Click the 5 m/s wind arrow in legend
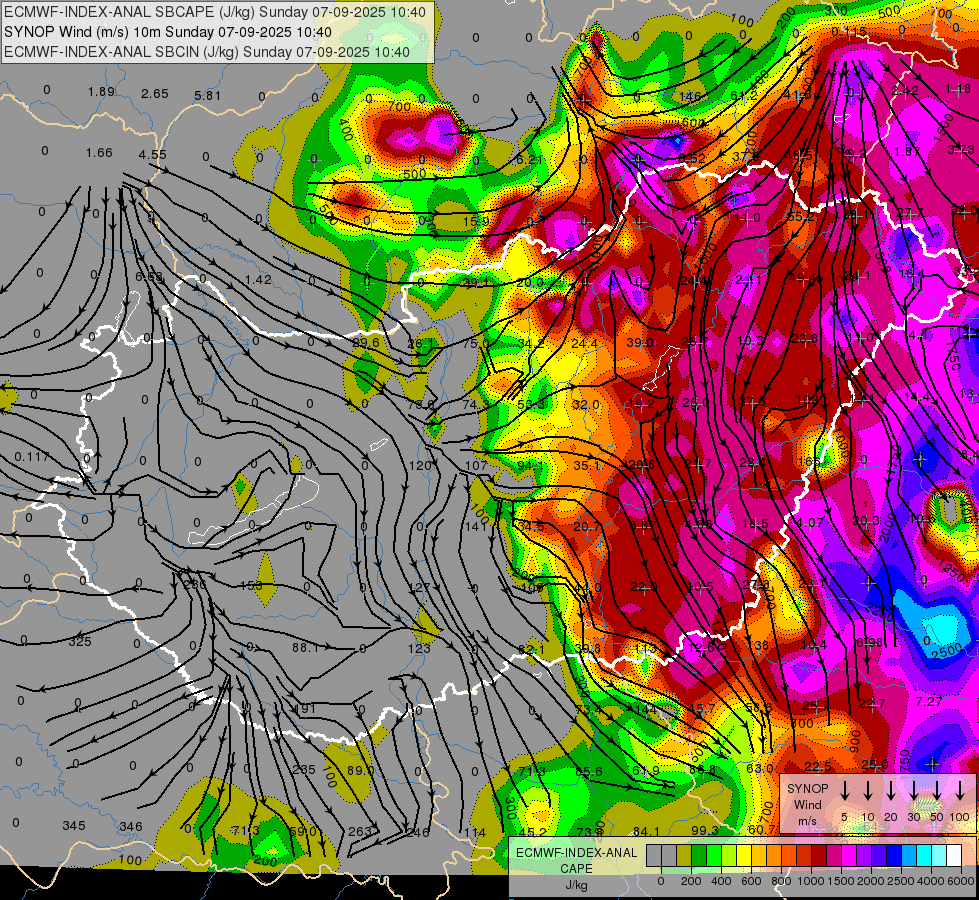979x900 pixels. pyautogui.click(x=845, y=790)
